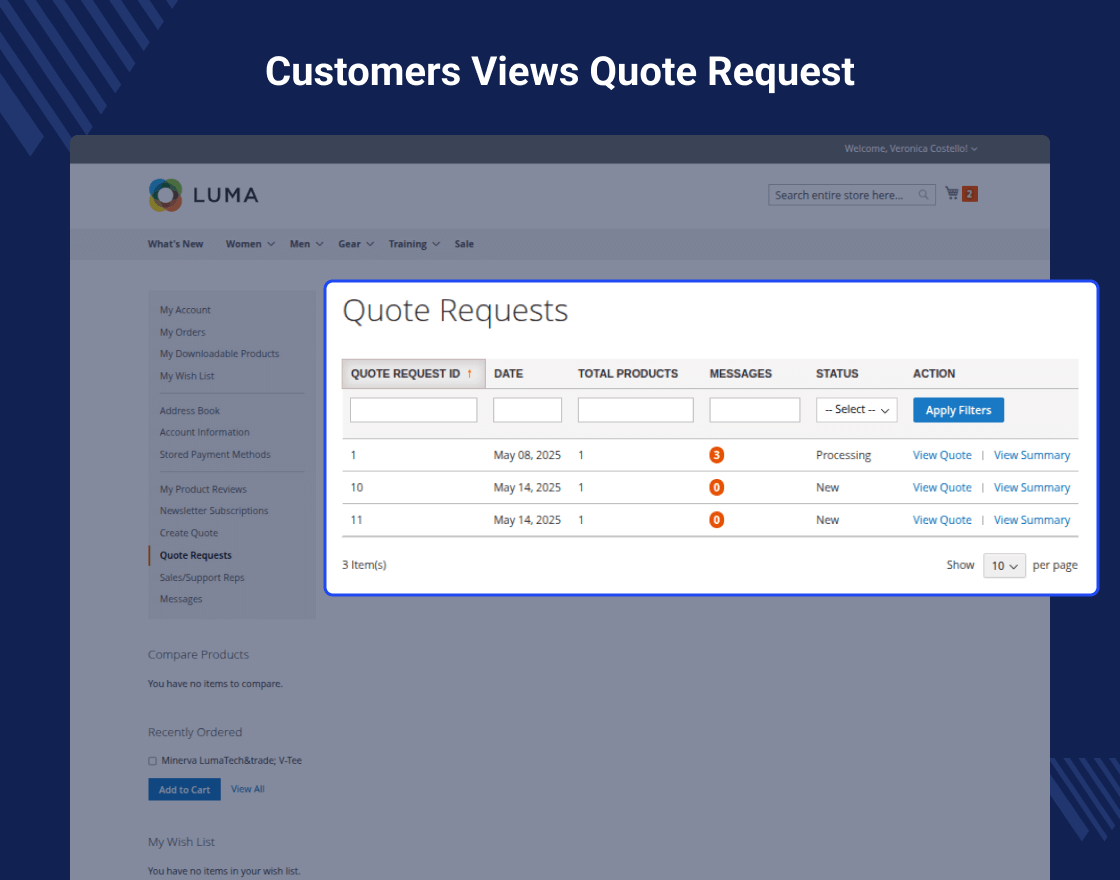The width and height of the screenshot is (1120, 880).
Task: Click the Date column header
Action: pyautogui.click(x=509, y=374)
